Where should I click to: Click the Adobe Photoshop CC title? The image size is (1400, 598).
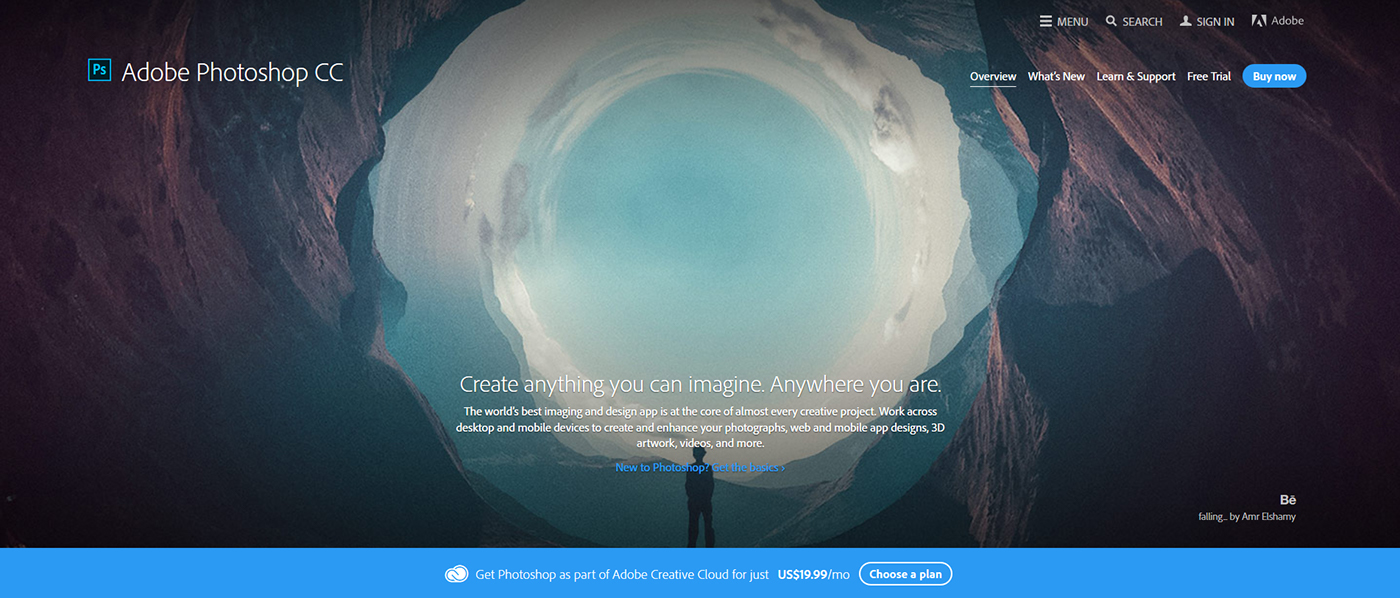point(232,72)
